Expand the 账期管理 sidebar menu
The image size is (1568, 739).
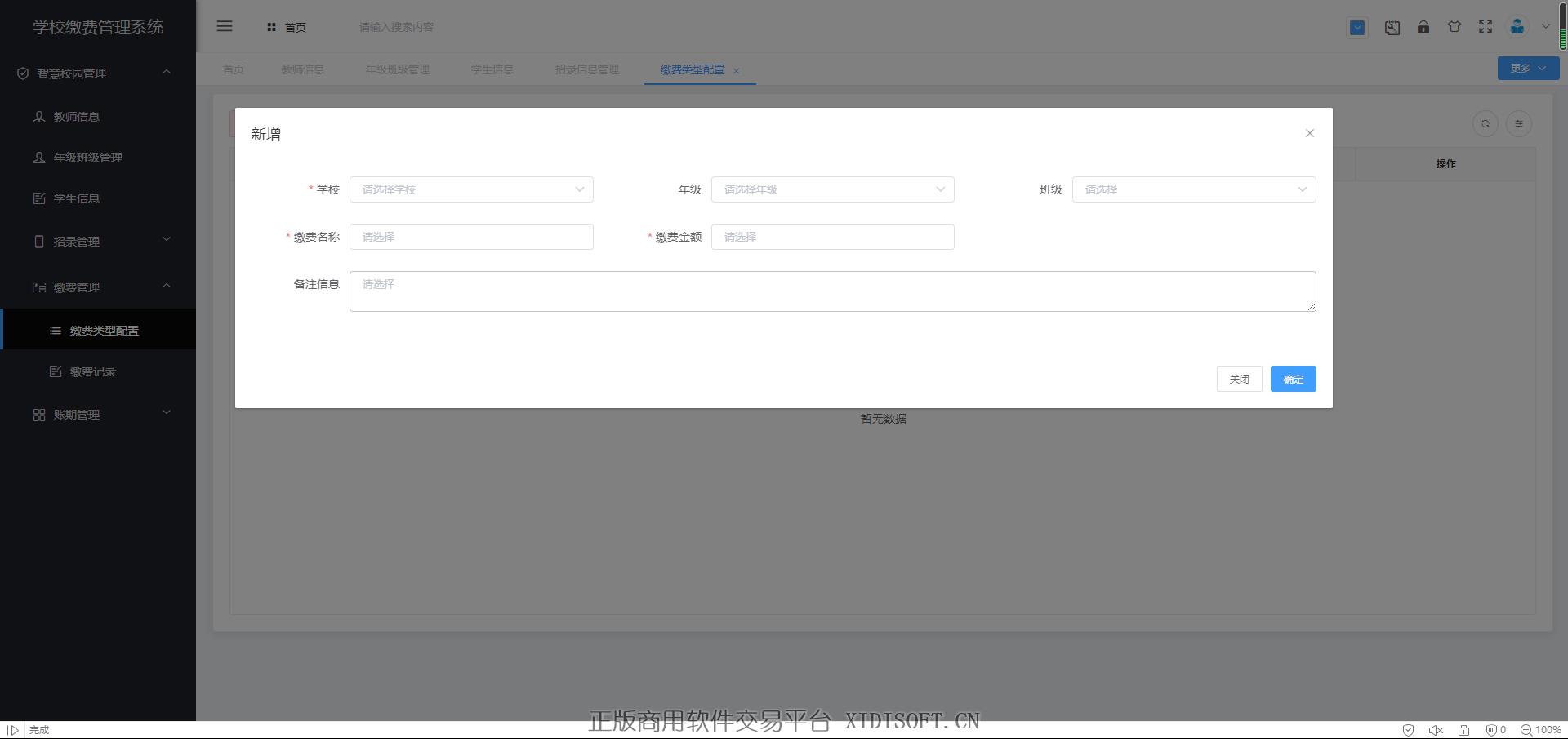[98, 415]
